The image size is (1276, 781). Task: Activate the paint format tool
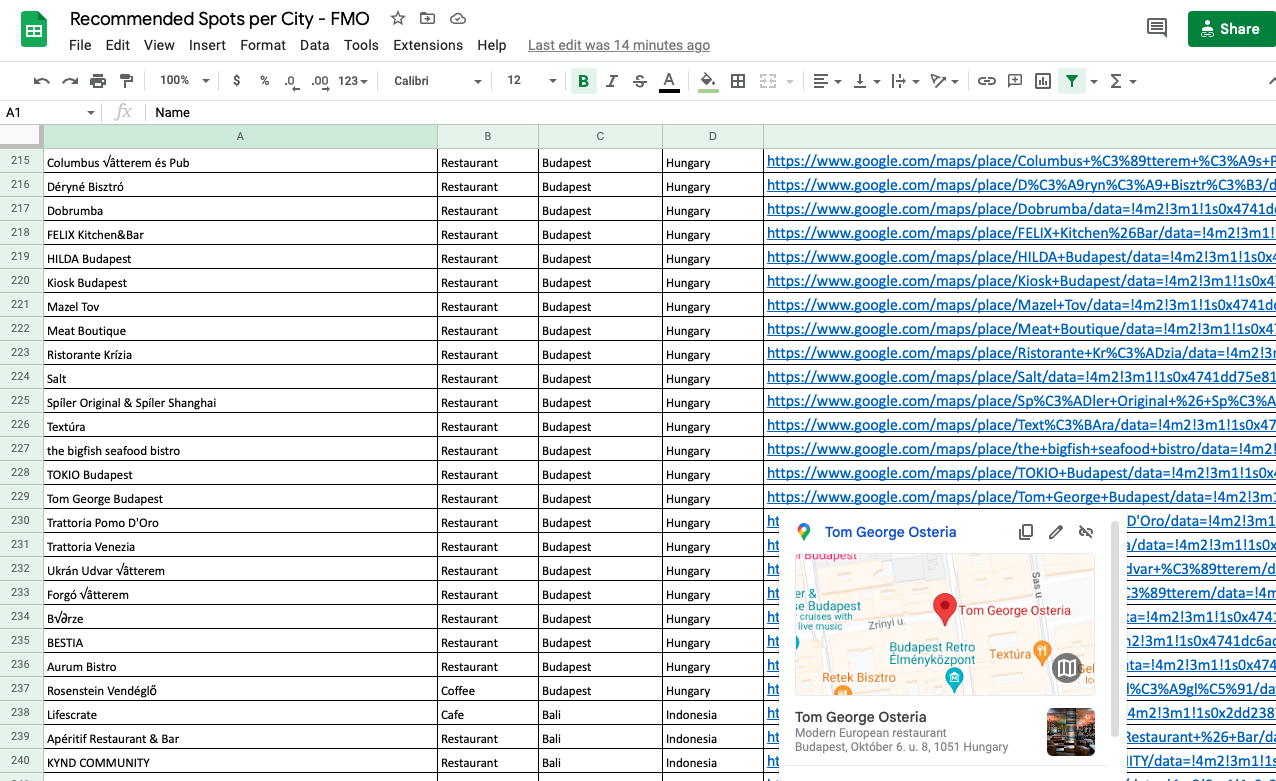point(126,81)
